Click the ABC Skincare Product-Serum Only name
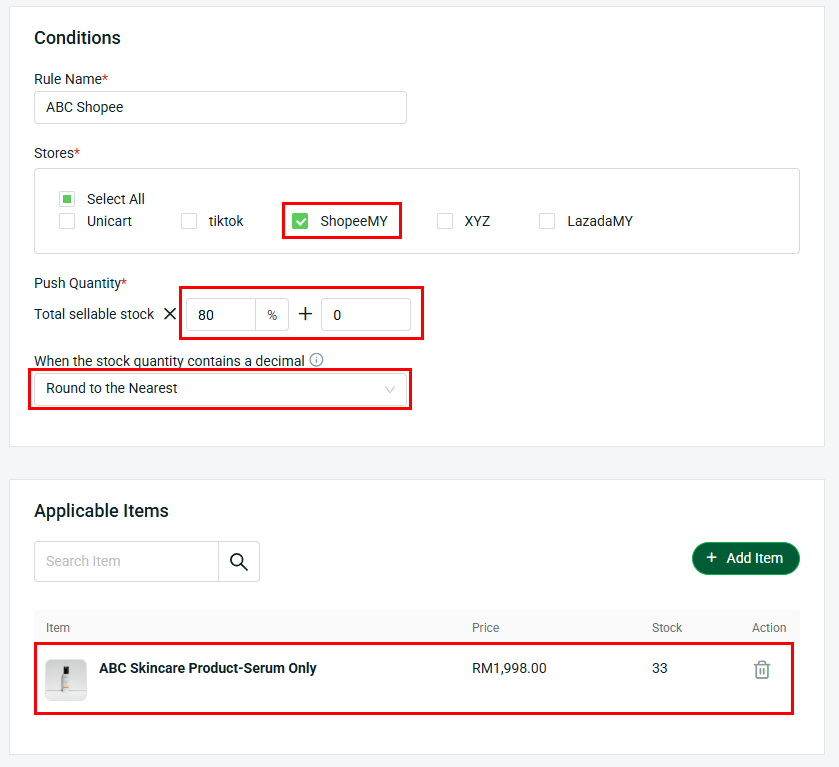Screen dimensions: 839x767 point(207,668)
